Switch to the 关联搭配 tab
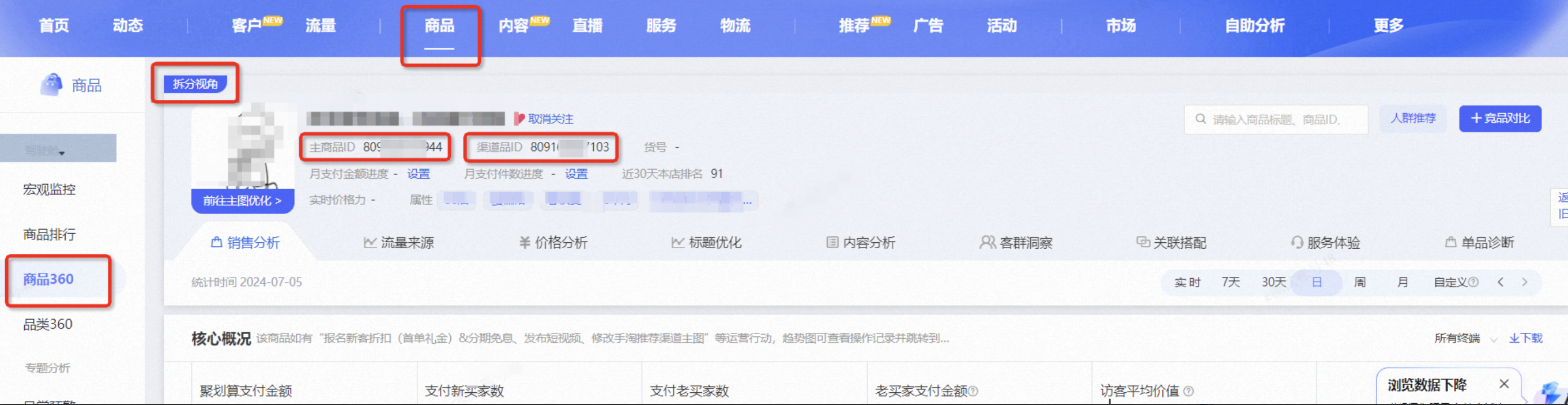Viewport: 1568px width, 405px height. pos(1171,242)
